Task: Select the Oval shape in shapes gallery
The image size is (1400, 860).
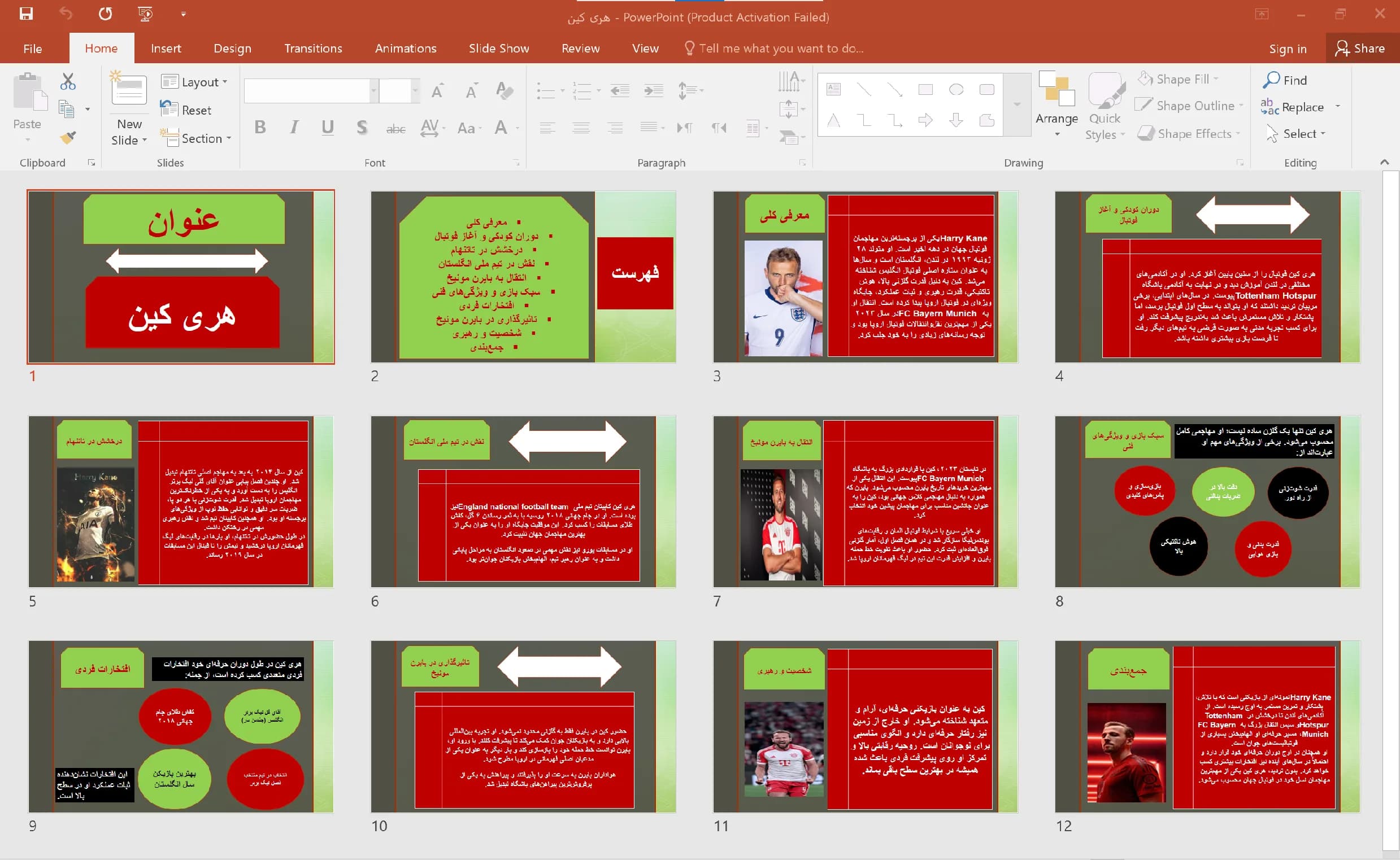Action: click(956, 89)
